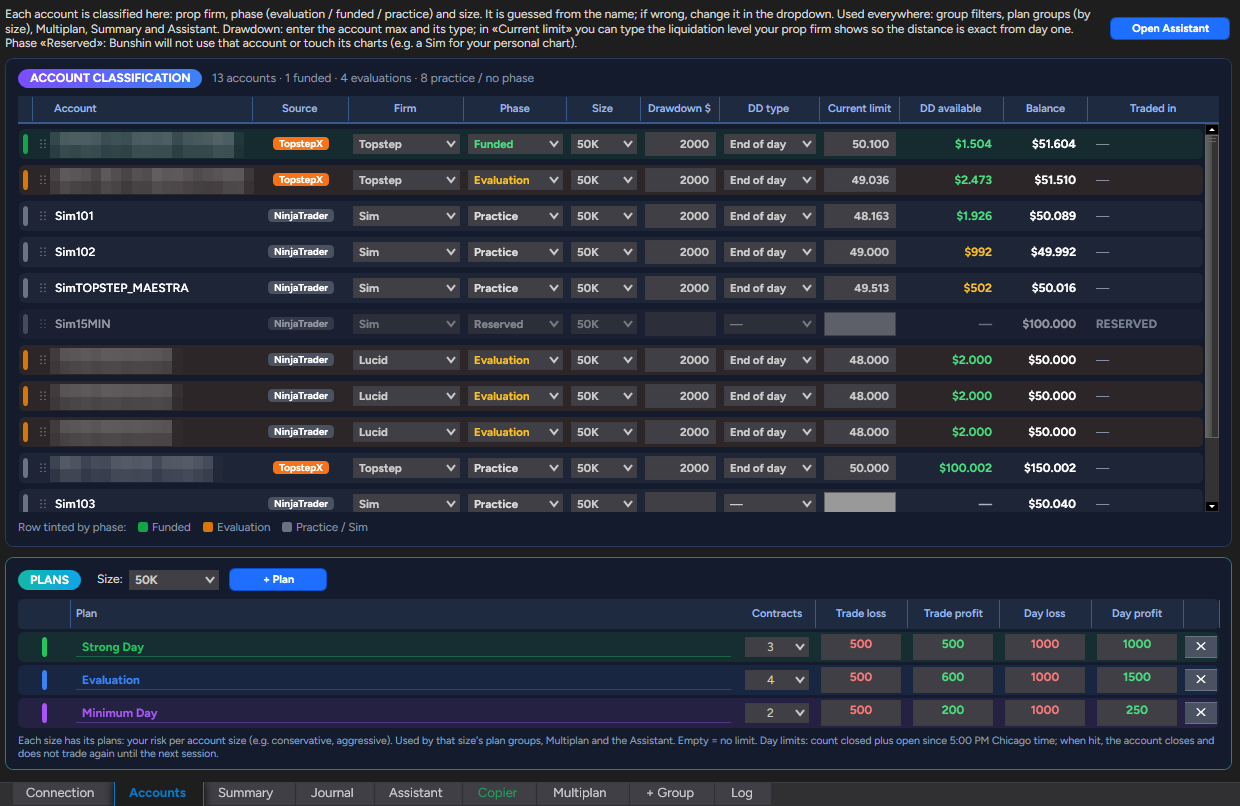Click the drag handle beside Sim15MIN
This screenshot has width=1240, height=806.
coord(42,324)
